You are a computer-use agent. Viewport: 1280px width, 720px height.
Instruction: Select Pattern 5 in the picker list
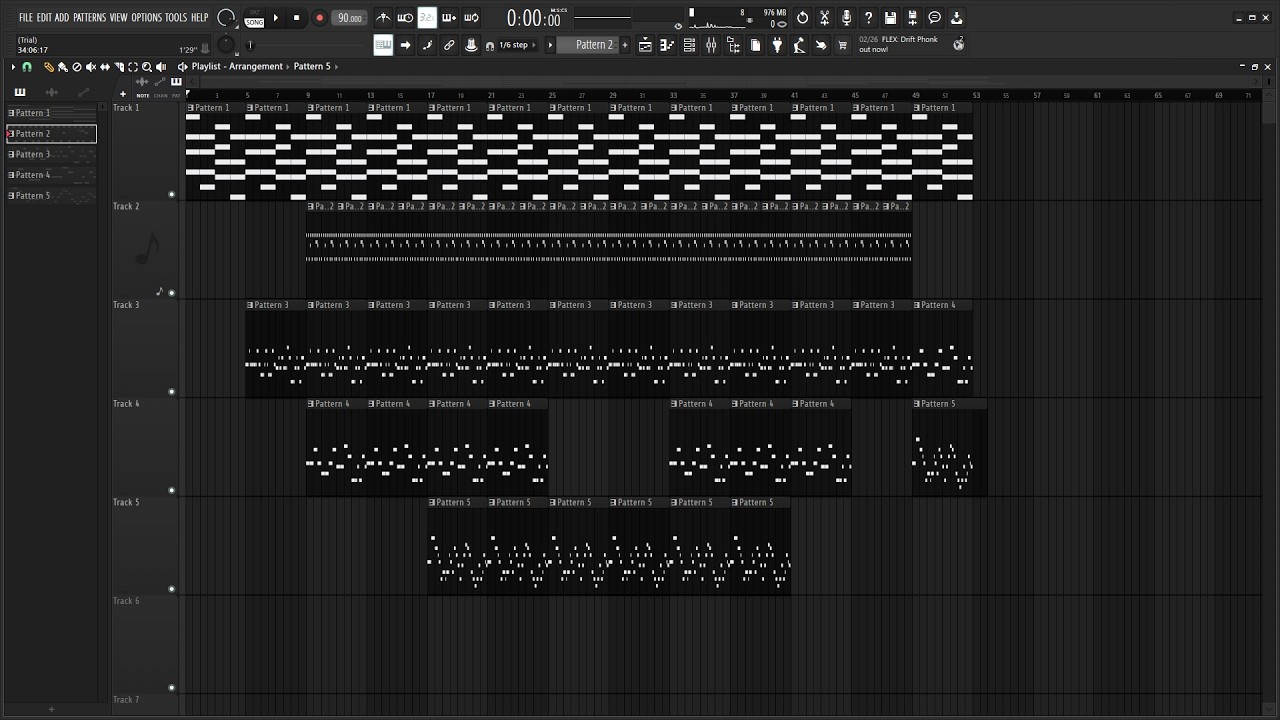click(52, 196)
